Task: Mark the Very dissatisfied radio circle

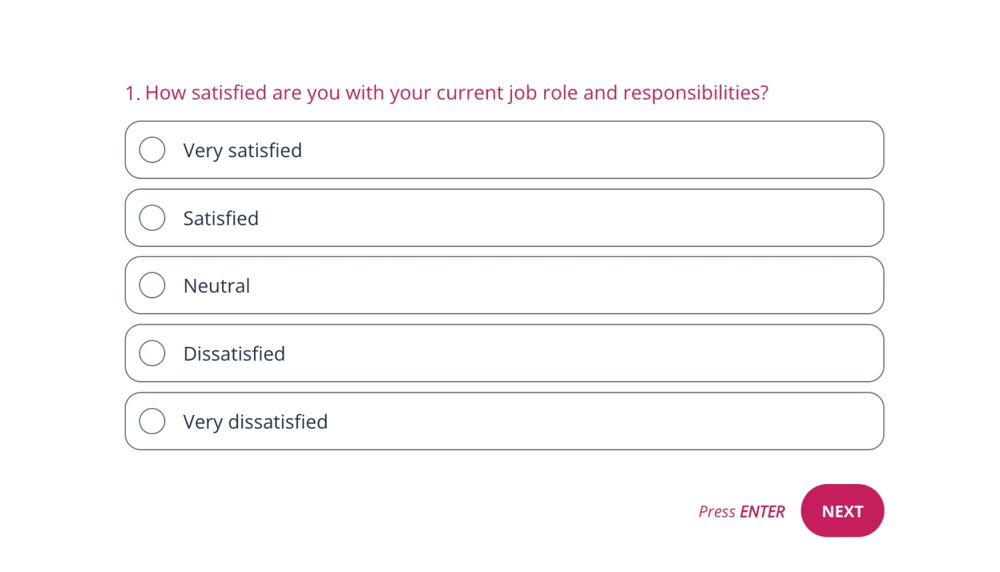Action: [152, 421]
